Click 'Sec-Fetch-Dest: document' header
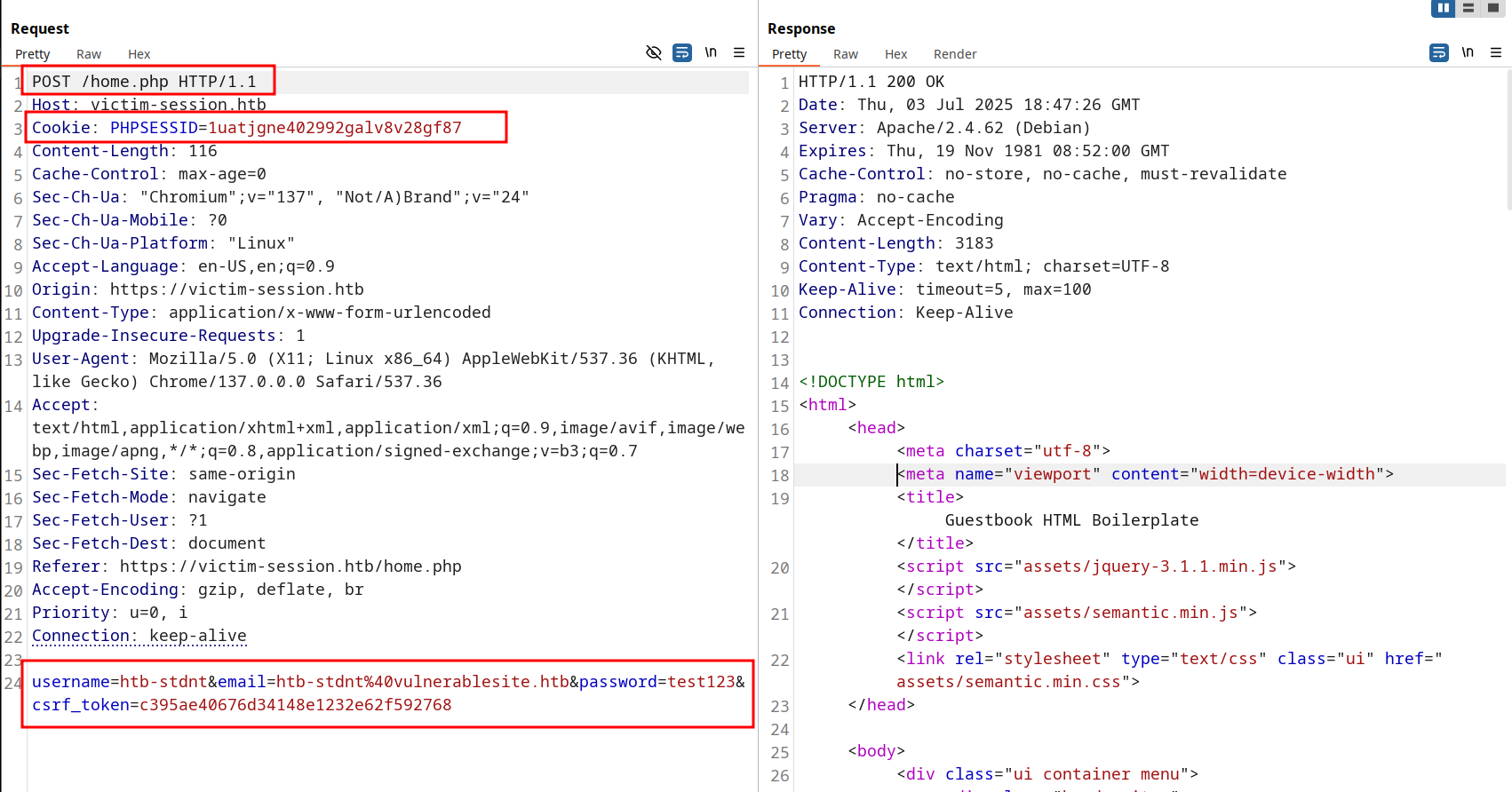Image resolution: width=1512 pixels, height=792 pixels. (149, 543)
